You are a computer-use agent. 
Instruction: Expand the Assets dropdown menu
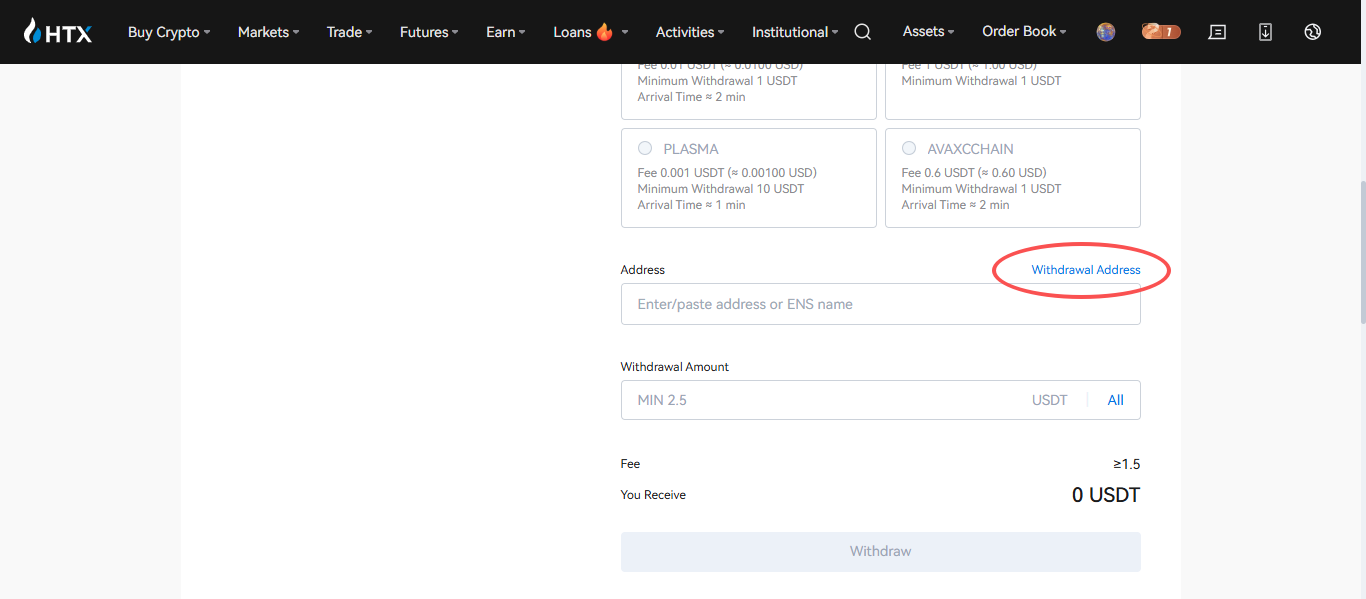pyautogui.click(x=928, y=32)
